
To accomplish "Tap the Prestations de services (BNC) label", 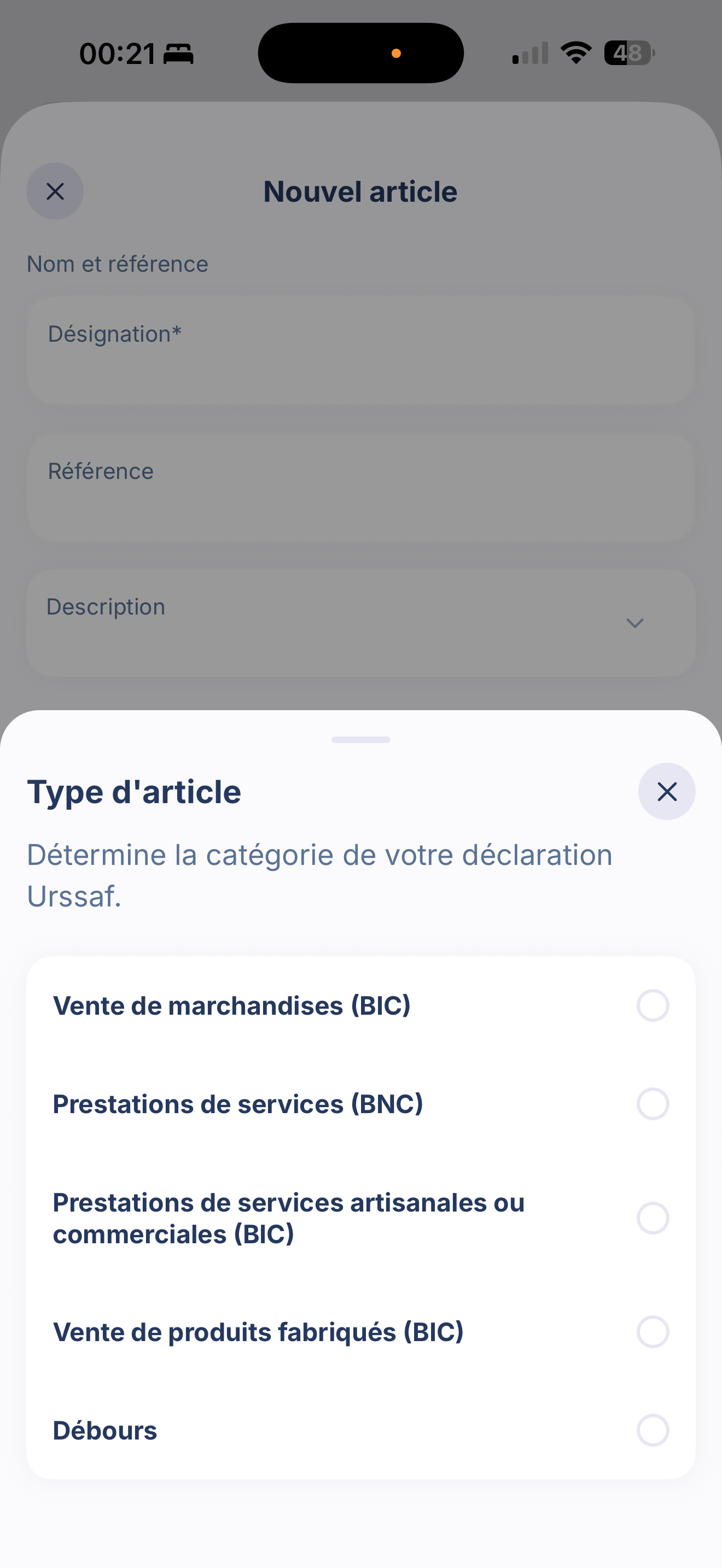I will (238, 1104).
